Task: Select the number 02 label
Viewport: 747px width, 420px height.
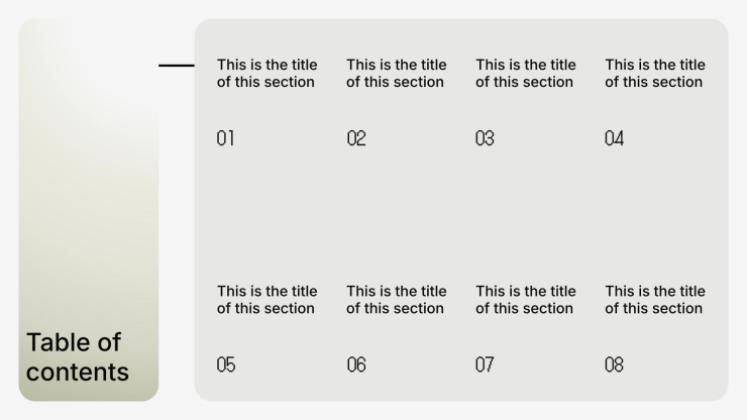Action: pos(356,138)
